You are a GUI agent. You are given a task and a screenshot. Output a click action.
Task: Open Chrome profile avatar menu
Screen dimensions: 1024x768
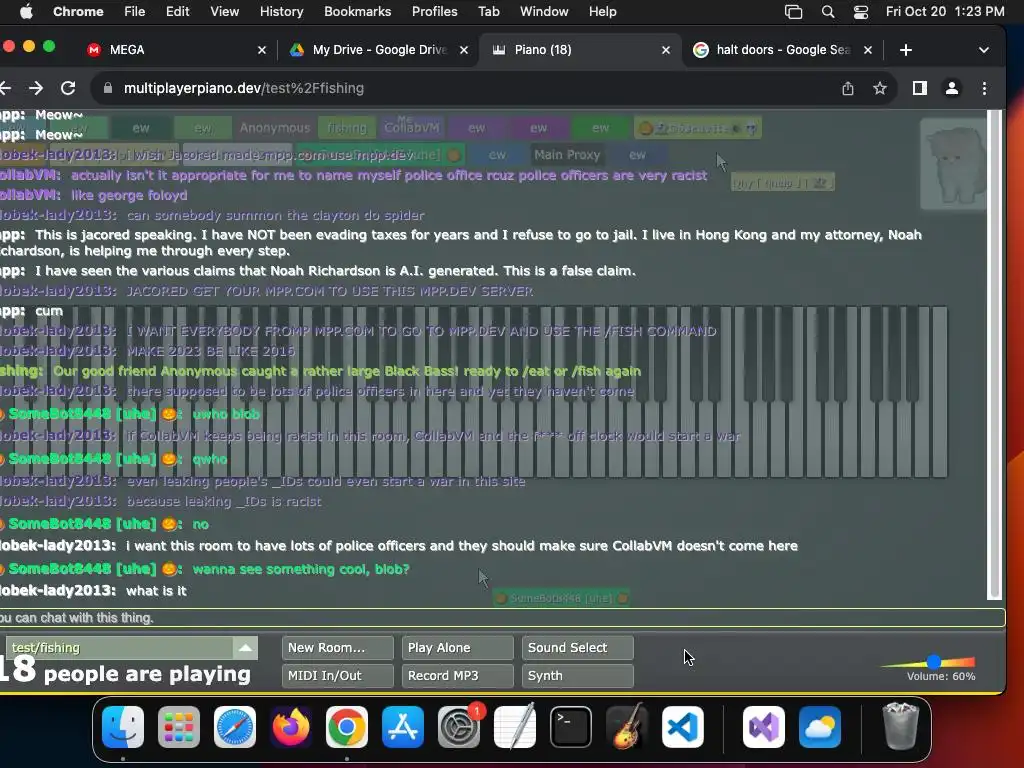click(952, 88)
